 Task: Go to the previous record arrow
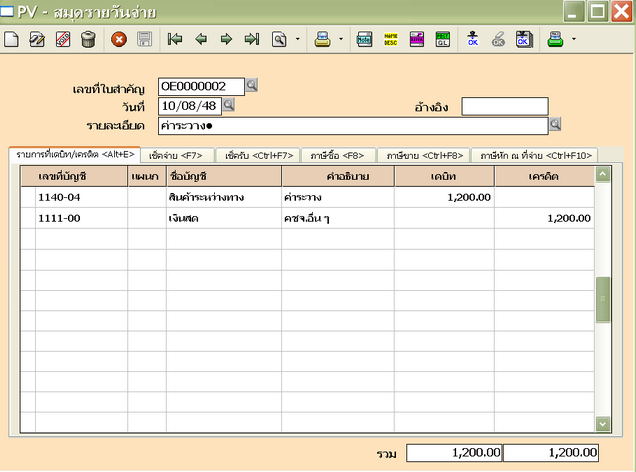(201, 40)
